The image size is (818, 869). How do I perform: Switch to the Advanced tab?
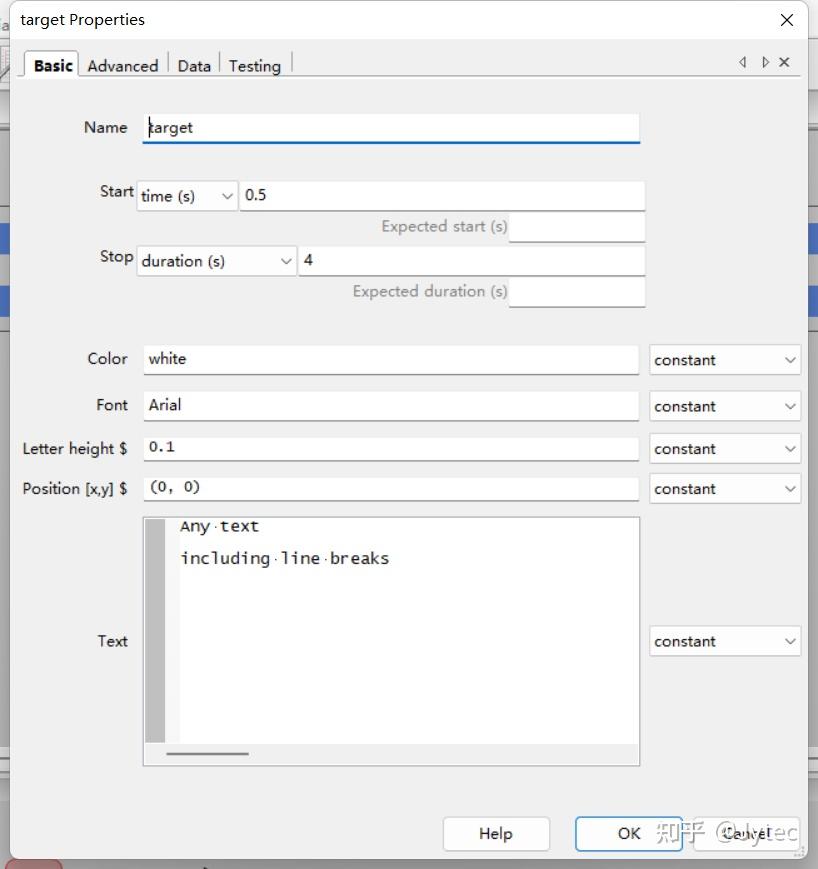point(122,65)
